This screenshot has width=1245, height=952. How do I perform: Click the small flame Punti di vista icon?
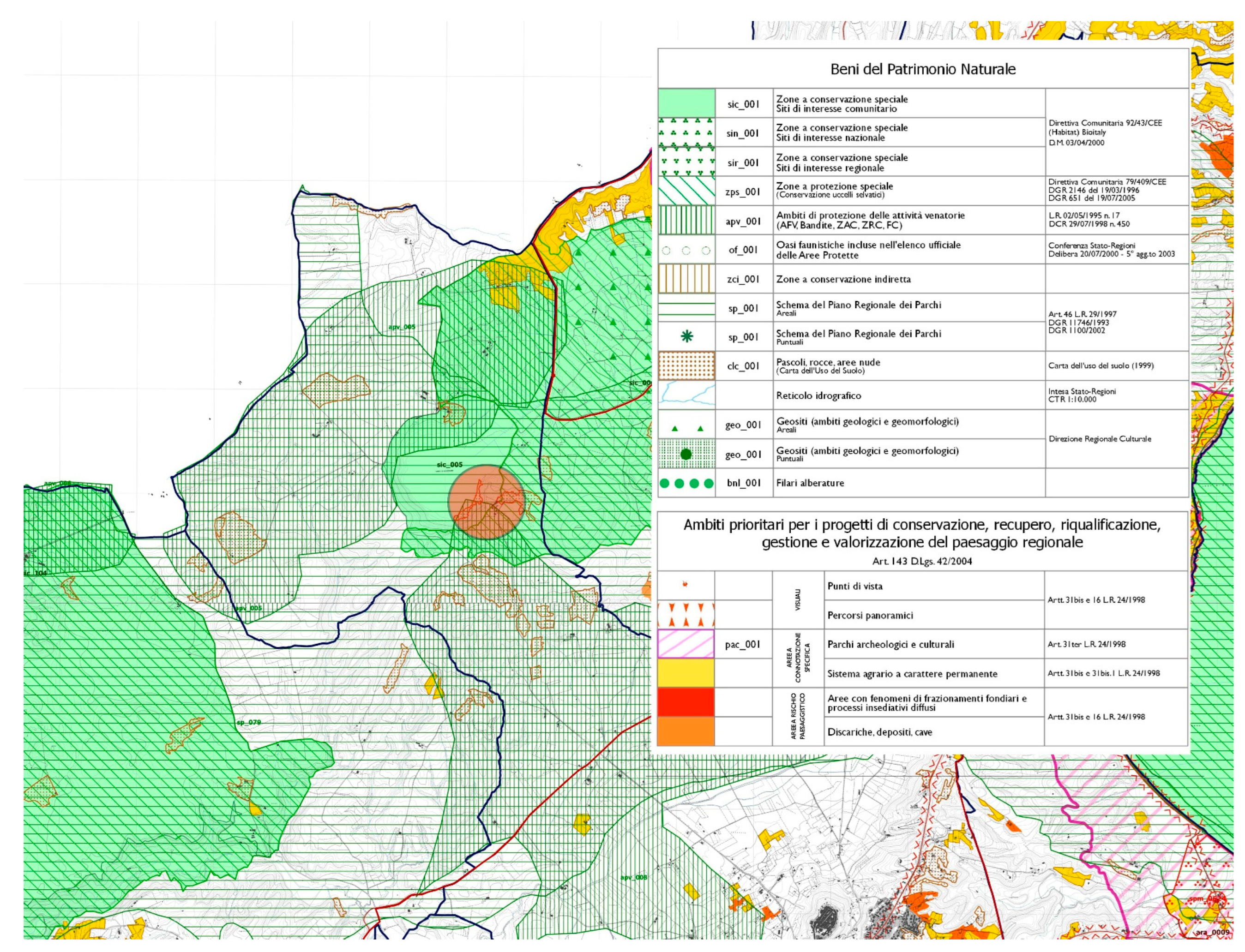tap(685, 584)
